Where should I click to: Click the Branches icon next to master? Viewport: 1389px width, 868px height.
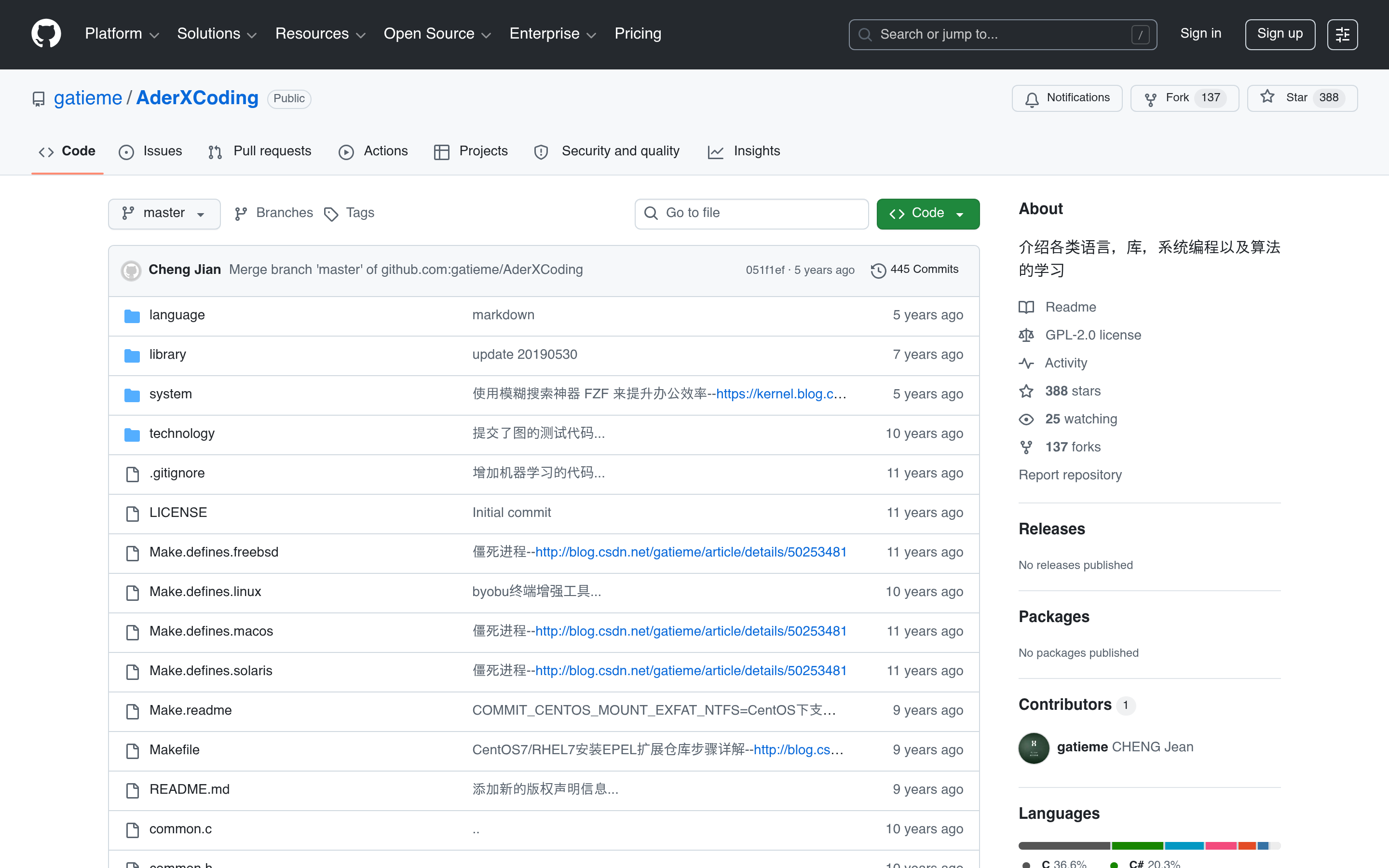coord(241,214)
